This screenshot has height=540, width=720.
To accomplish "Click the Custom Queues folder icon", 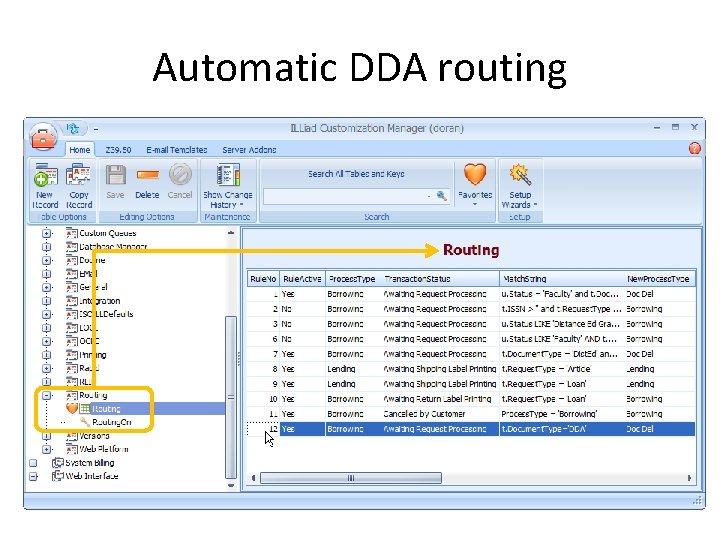I will coord(71,233).
